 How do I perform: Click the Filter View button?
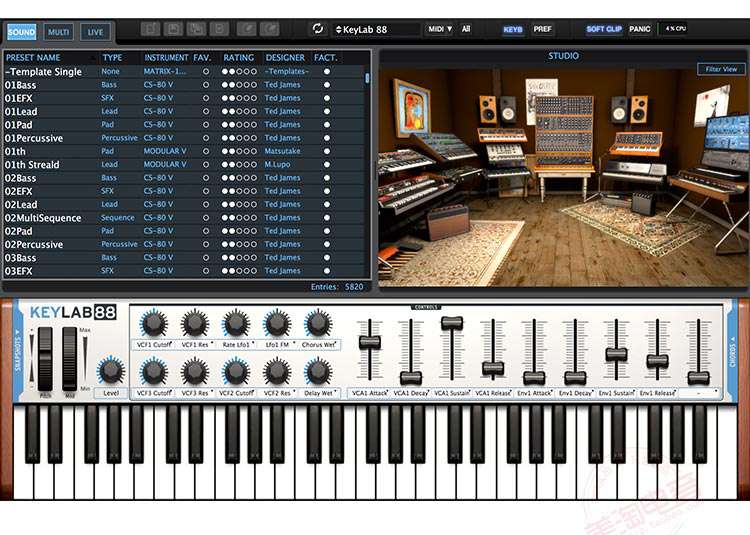point(721,69)
